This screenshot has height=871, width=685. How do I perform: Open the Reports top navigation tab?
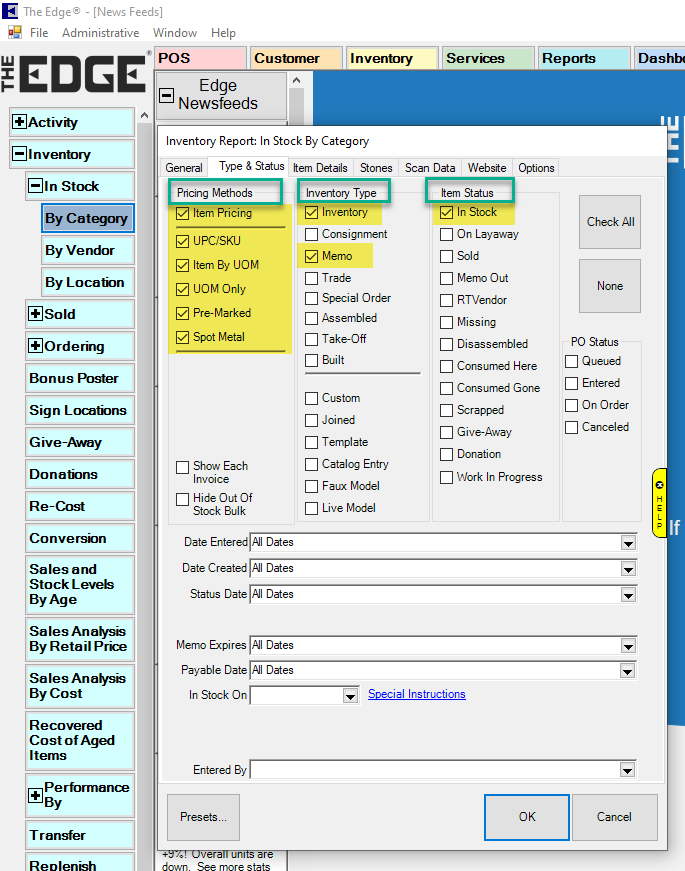click(569, 59)
